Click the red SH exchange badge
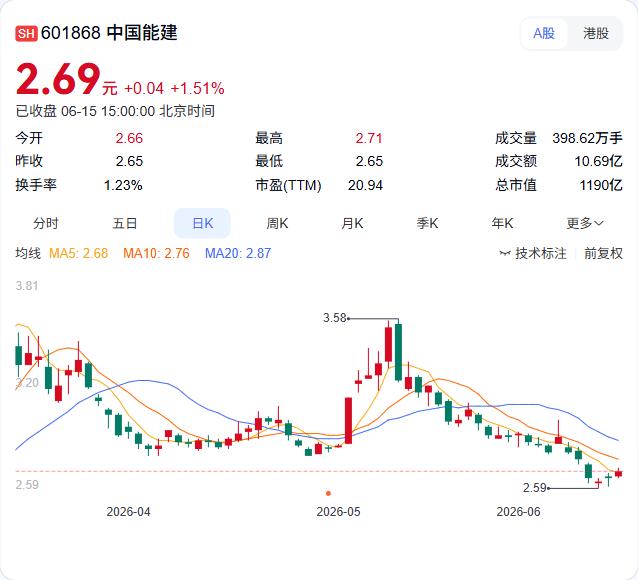Screen dimensions: 638x580 tap(26, 33)
